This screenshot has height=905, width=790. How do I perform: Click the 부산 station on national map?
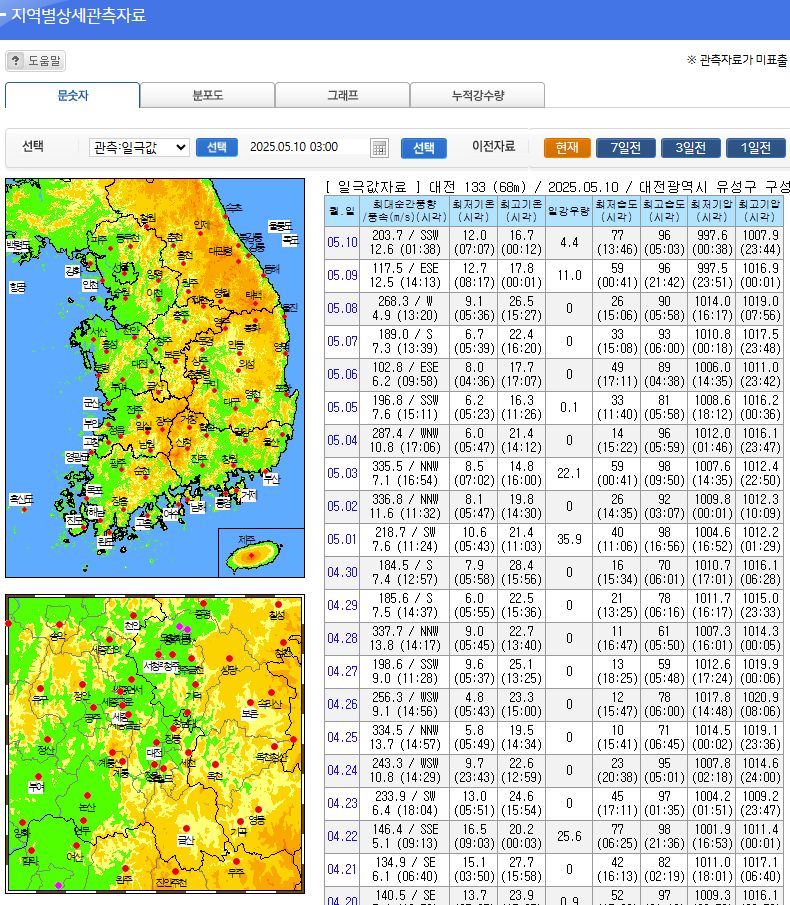(x=271, y=478)
